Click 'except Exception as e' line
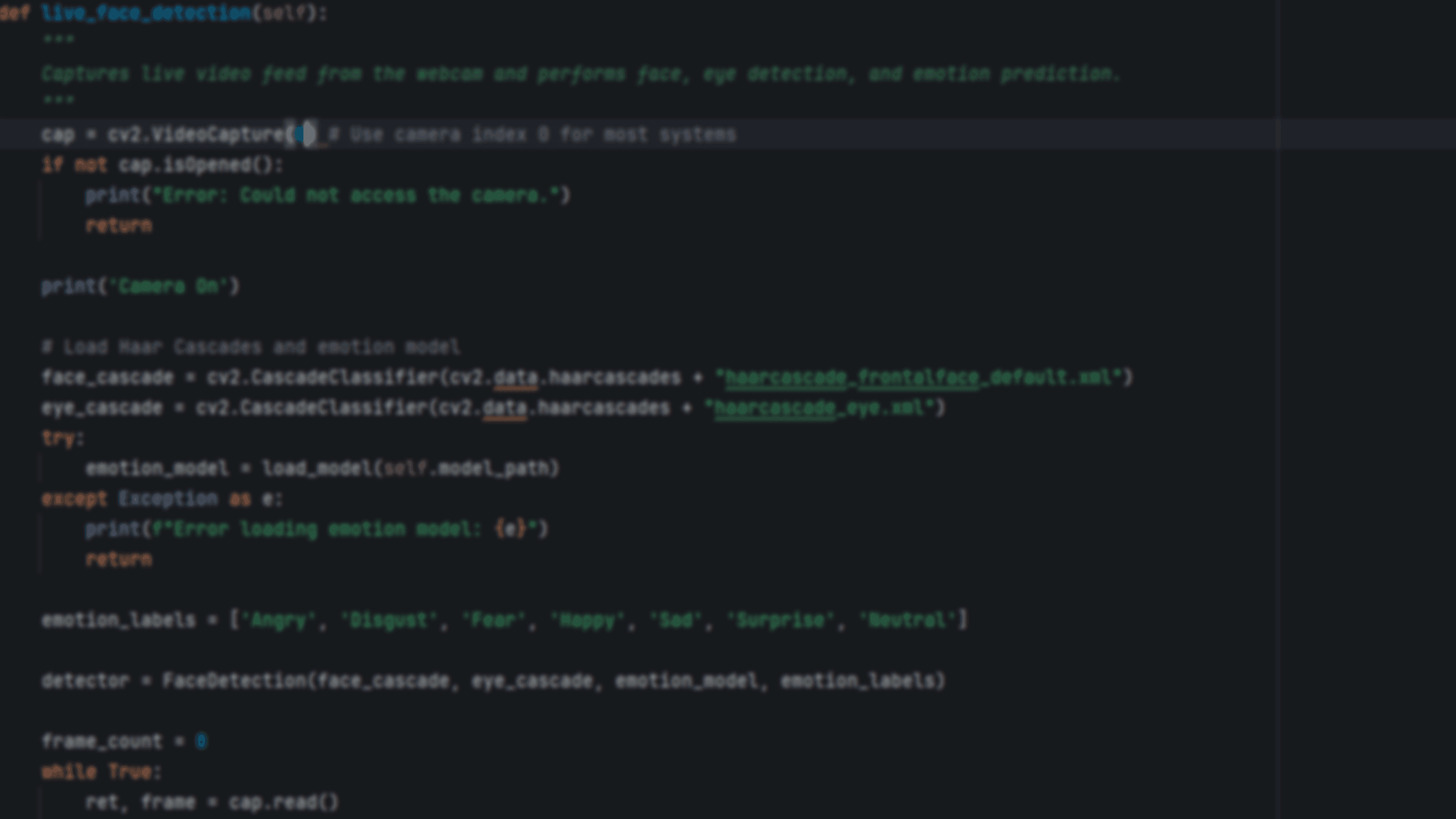 [161, 499]
